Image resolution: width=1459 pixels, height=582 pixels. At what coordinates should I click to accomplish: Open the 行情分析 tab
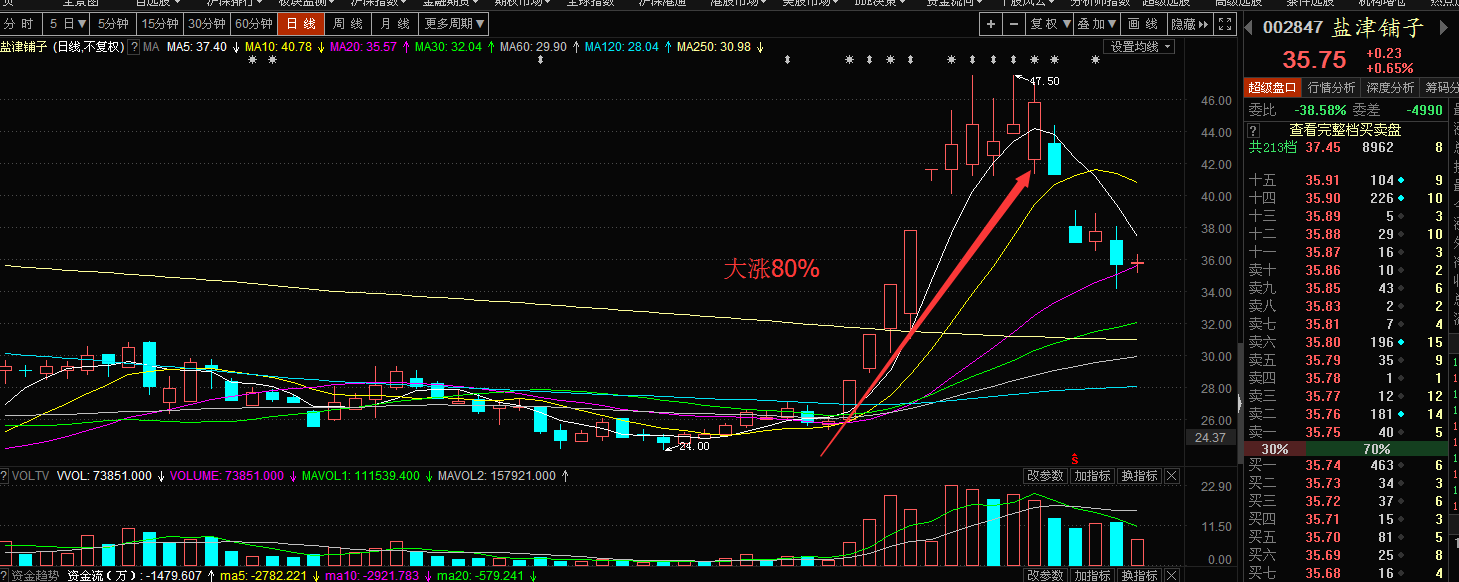pos(1332,87)
